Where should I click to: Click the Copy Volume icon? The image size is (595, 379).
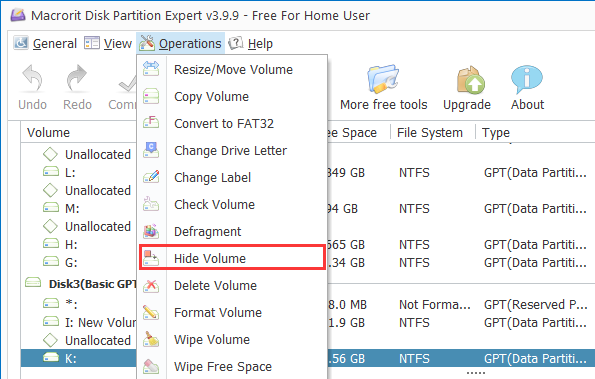coord(151,96)
